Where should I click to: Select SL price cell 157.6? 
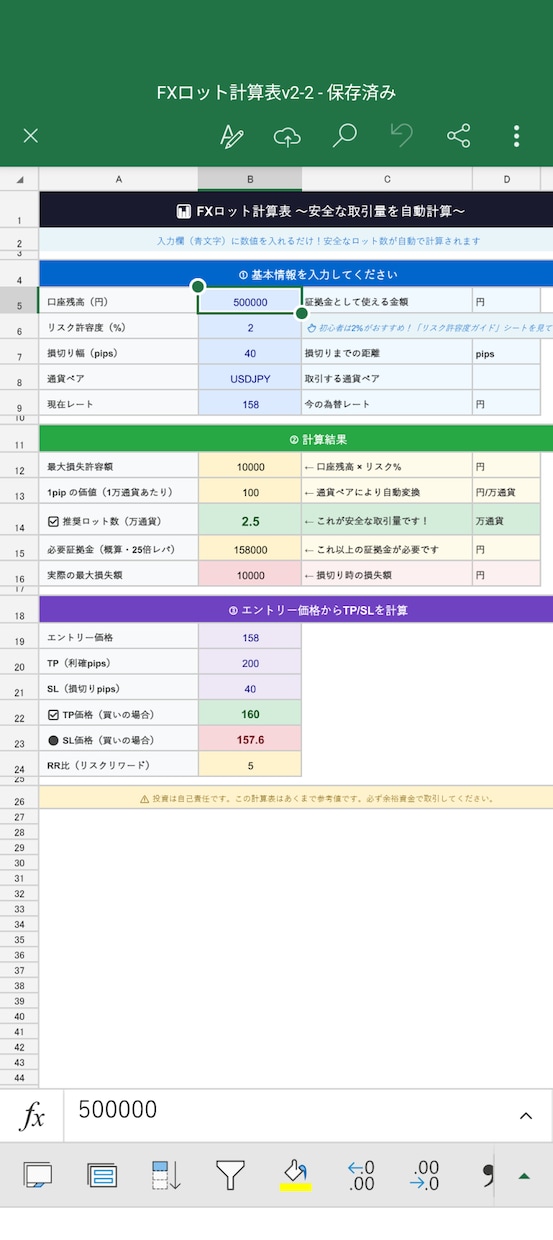pos(250,740)
